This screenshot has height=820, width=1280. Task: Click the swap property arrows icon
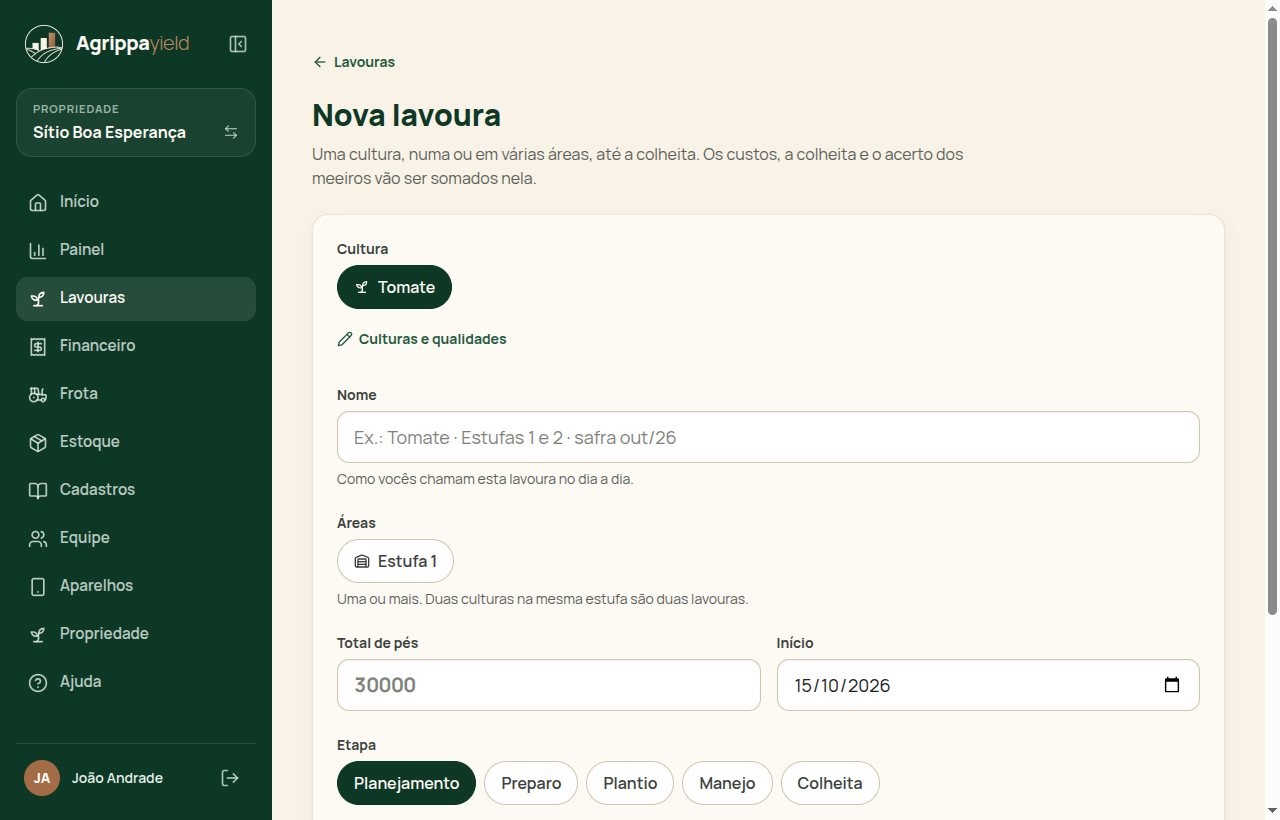[x=231, y=132]
